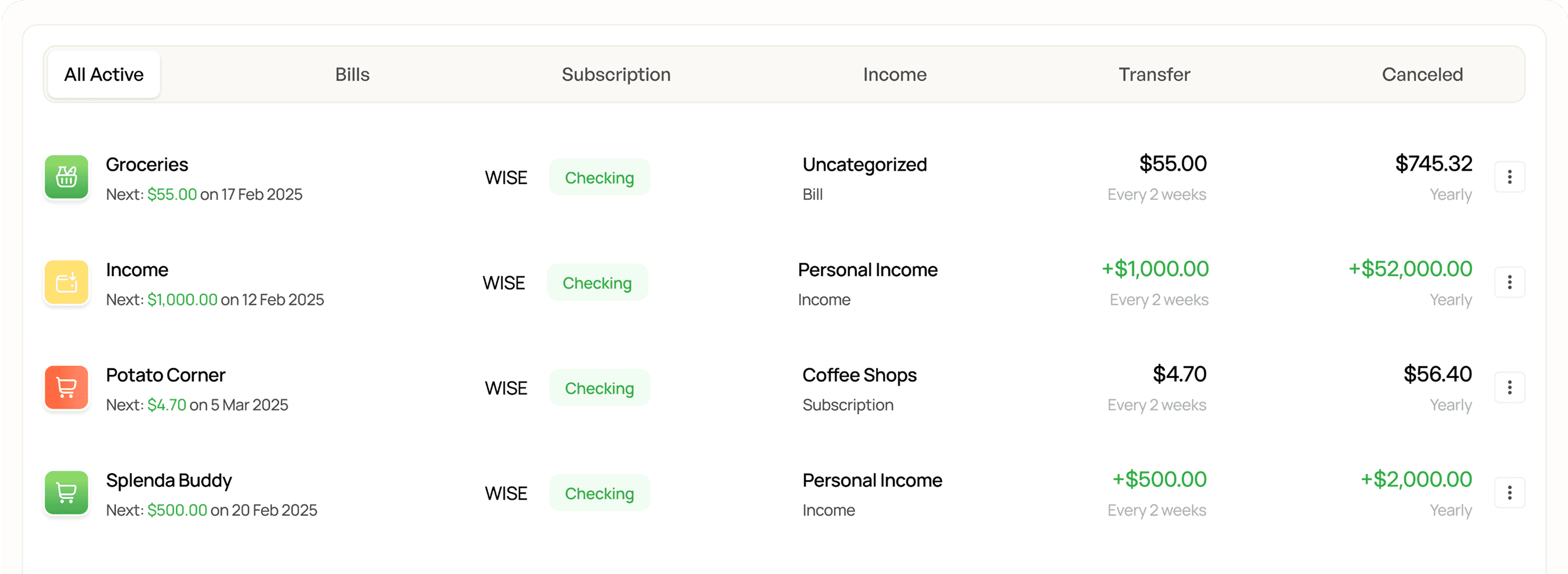
Task: Click the green Splenda Buddy cart icon
Action: click(66, 493)
